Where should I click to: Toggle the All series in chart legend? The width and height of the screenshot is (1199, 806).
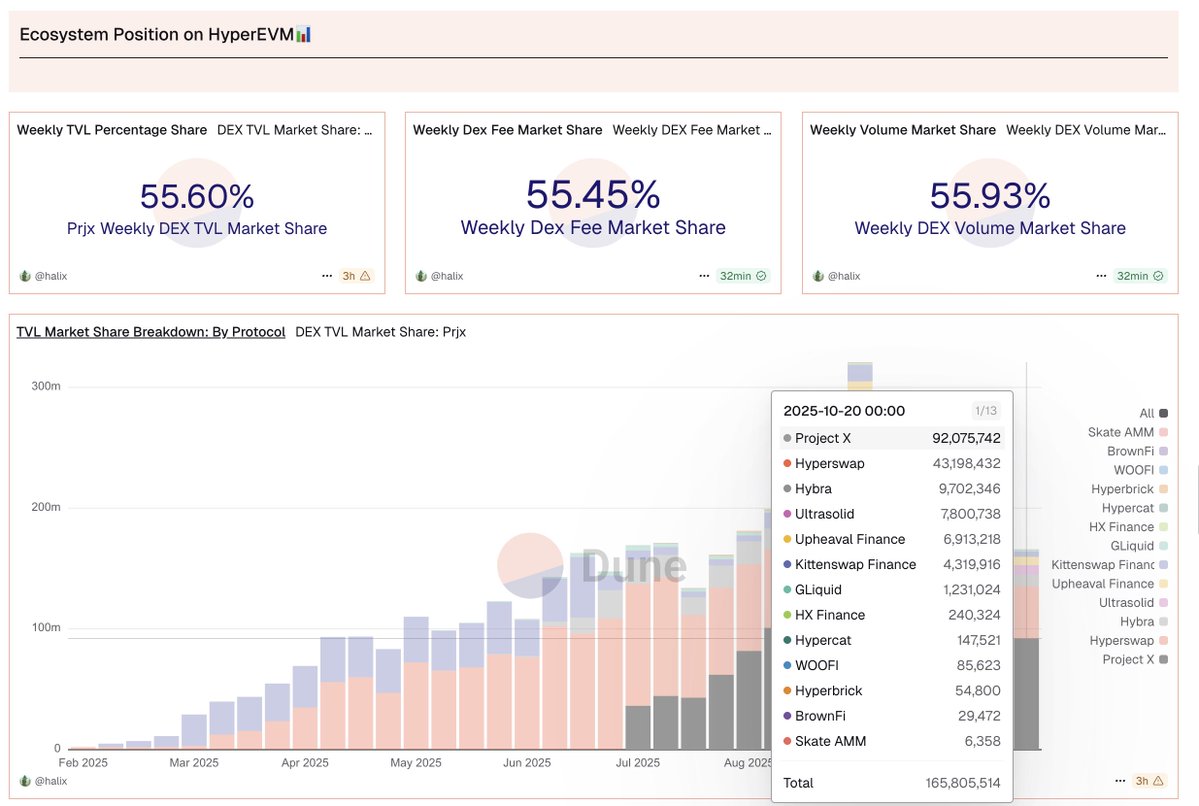point(1153,413)
